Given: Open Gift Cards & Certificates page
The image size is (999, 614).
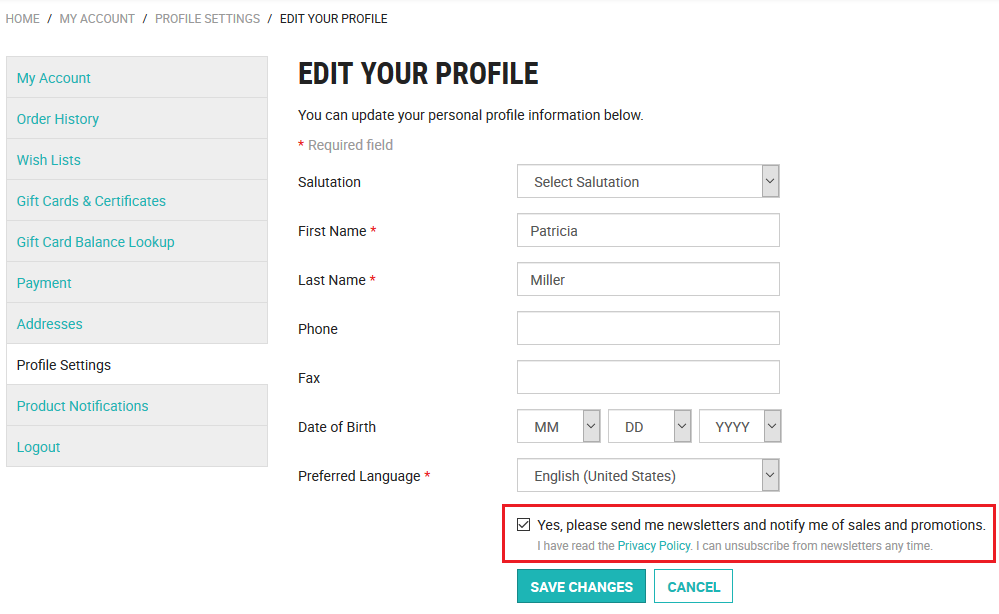Looking at the screenshot, I should [91, 200].
